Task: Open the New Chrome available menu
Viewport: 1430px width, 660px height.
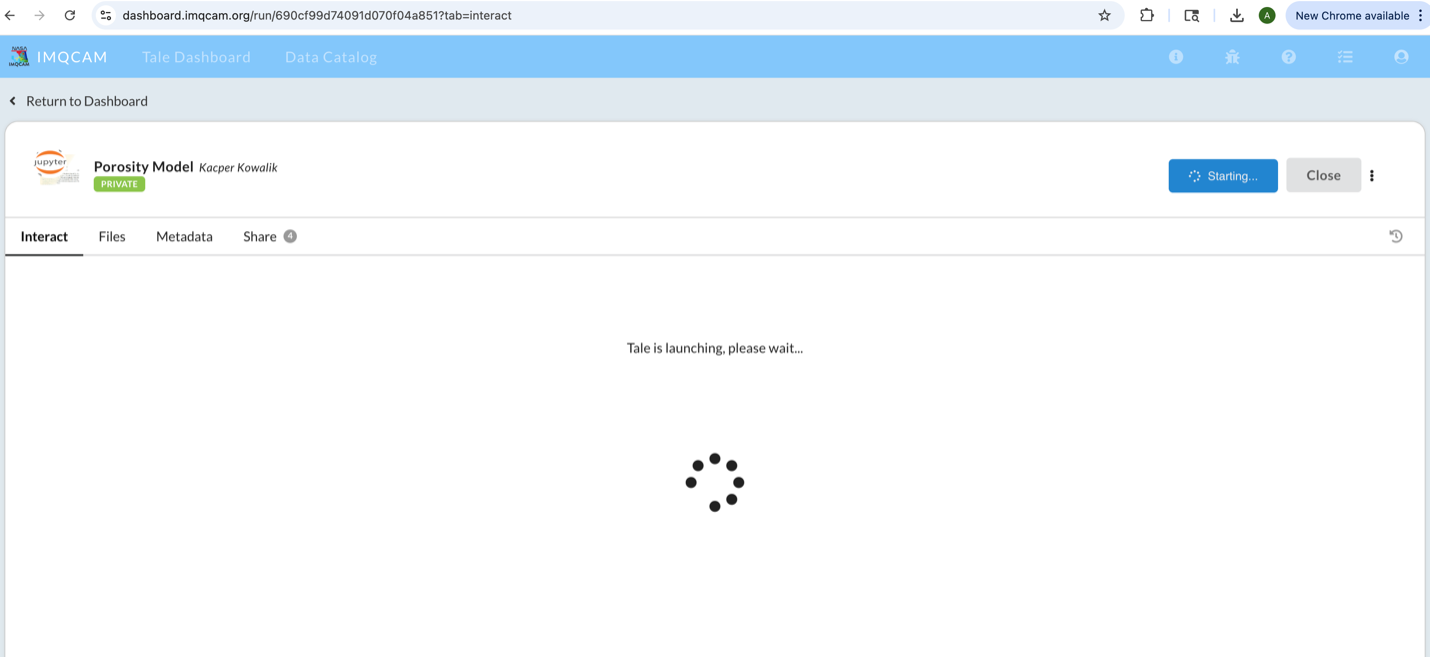Action: tap(1356, 15)
